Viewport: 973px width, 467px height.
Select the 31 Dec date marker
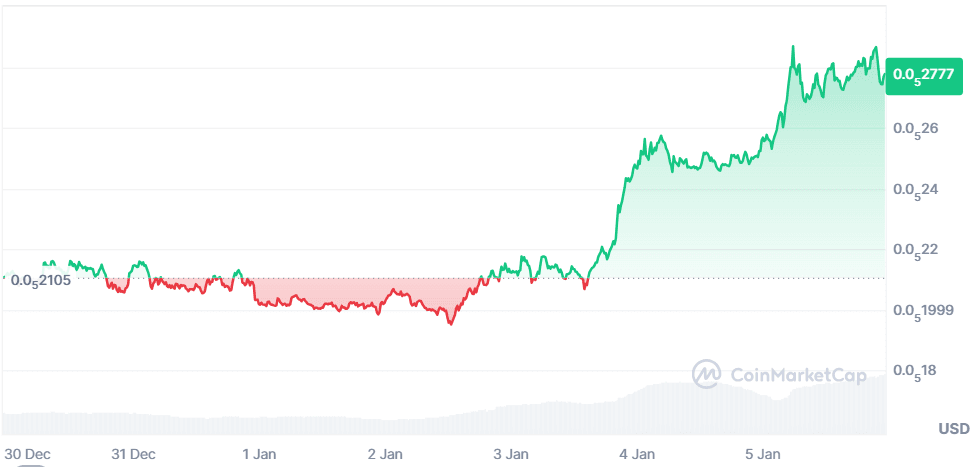pos(134,454)
